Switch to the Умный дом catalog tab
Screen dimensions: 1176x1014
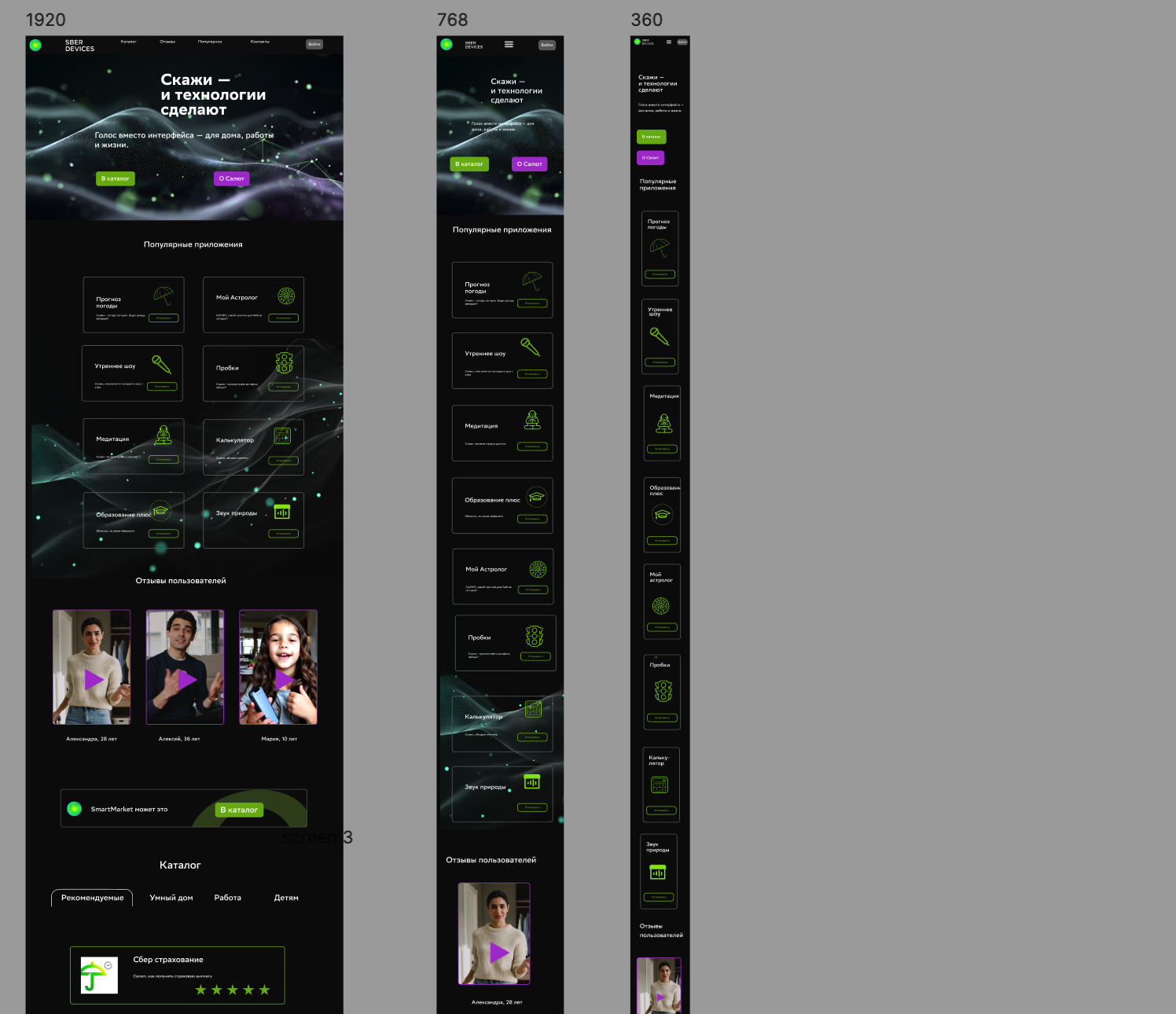coord(171,898)
